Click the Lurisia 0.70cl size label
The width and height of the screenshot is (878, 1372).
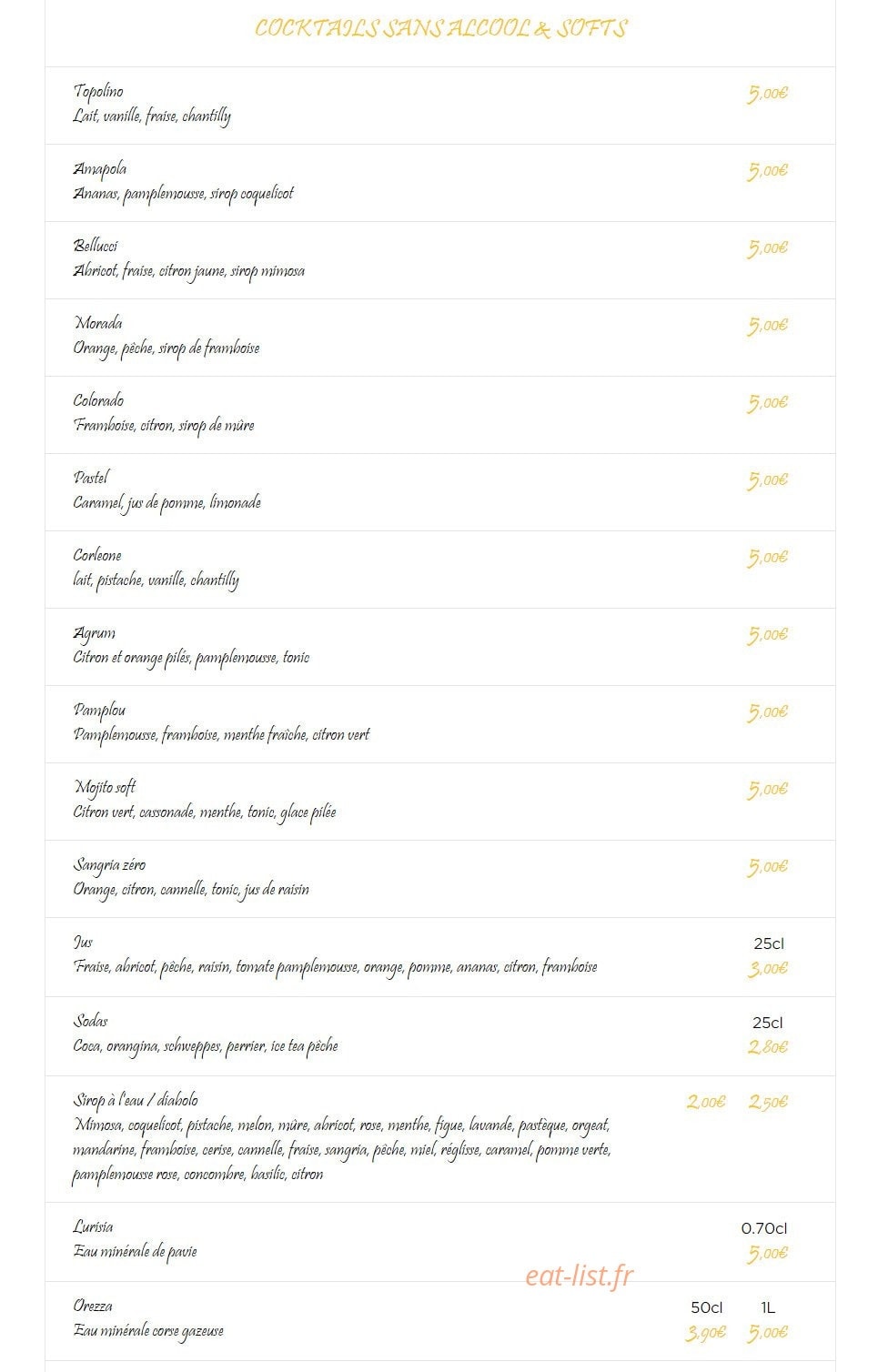point(764,1228)
